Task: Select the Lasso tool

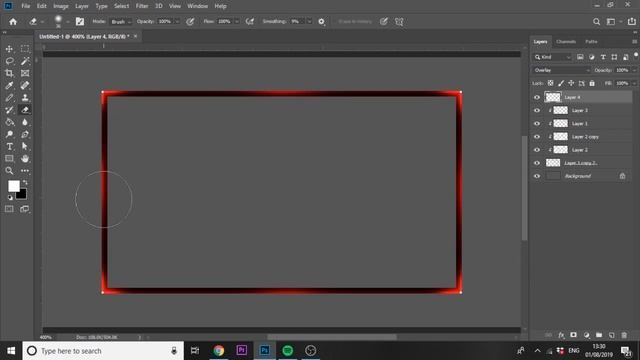Action: tap(9, 61)
